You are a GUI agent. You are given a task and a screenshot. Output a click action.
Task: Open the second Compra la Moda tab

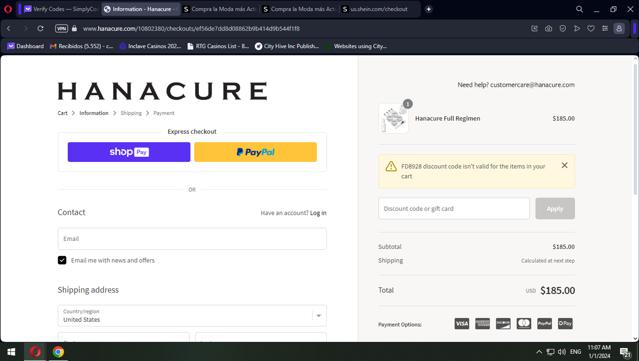pyautogui.click(x=299, y=9)
